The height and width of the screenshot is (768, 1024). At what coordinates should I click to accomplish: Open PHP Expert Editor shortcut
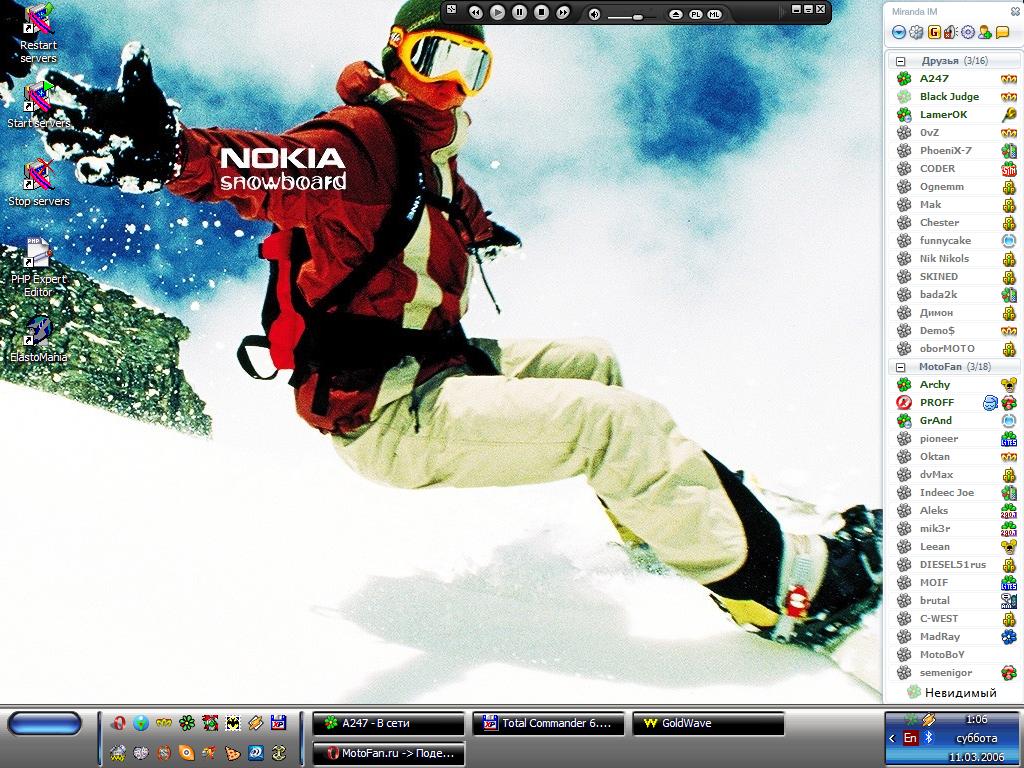(38, 268)
